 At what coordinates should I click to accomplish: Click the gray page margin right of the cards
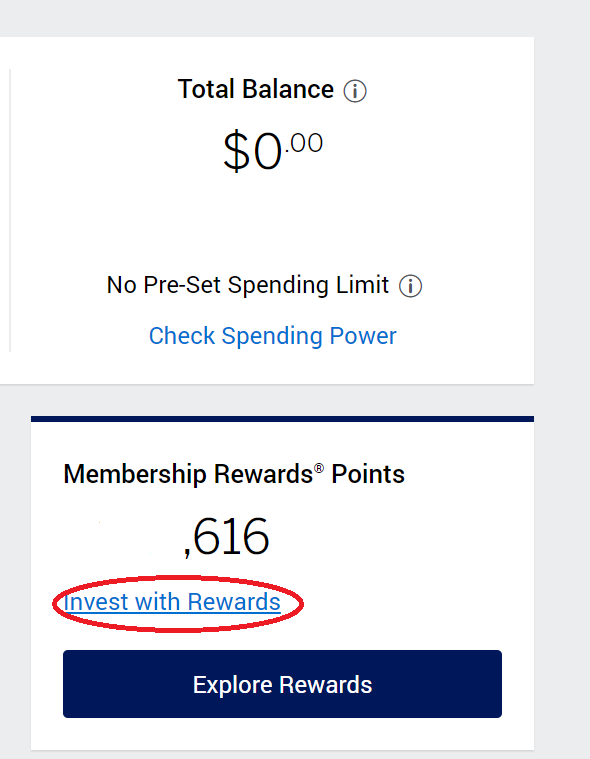562,380
